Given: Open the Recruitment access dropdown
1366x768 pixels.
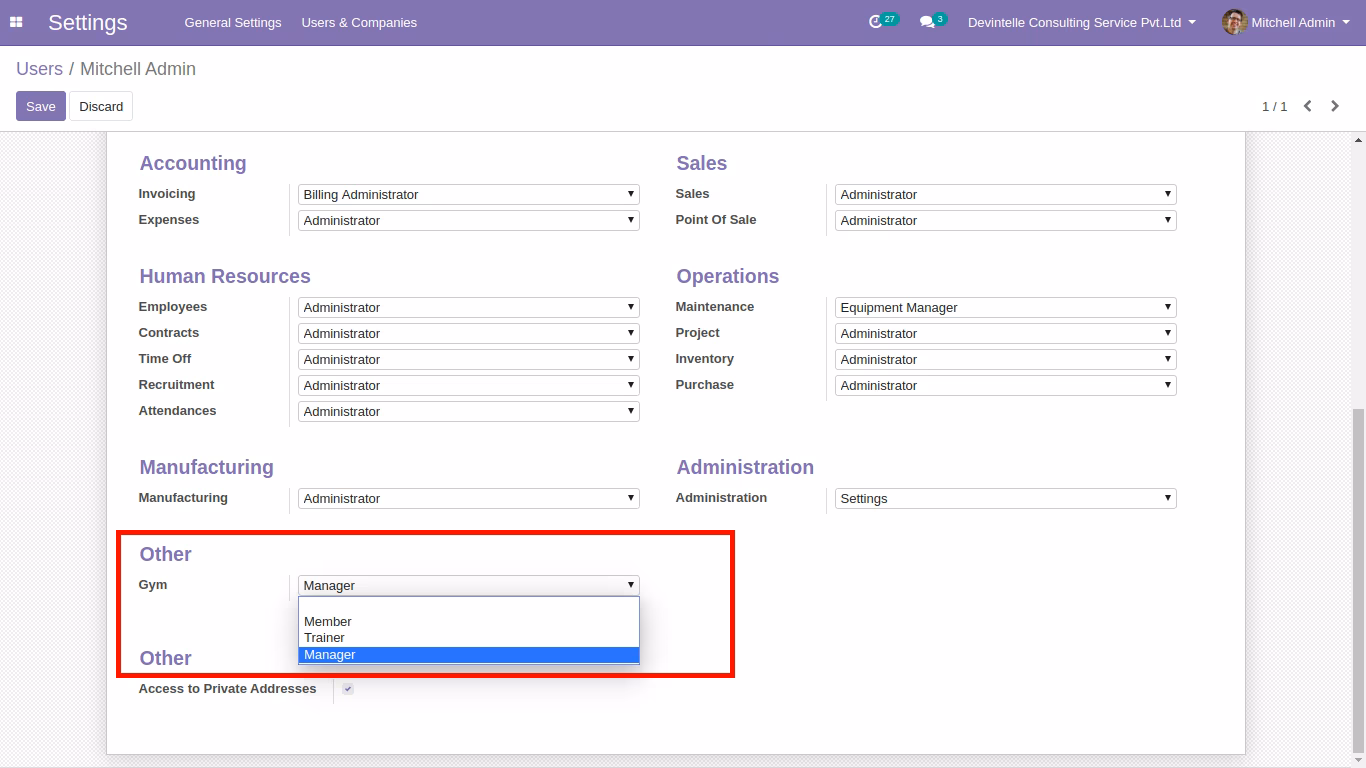Looking at the screenshot, I should tap(469, 385).
